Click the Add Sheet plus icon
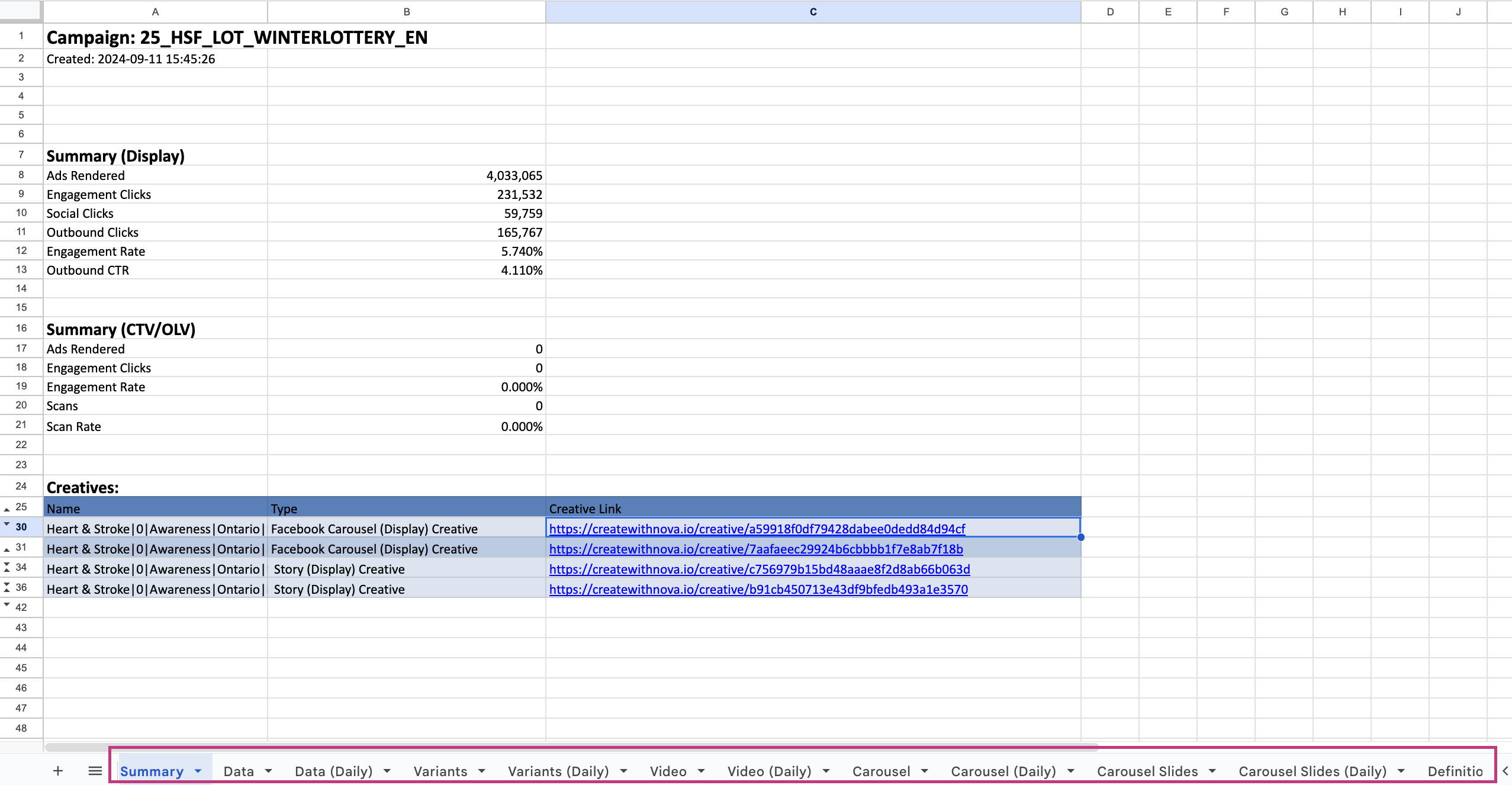 [x=57, y=771]
